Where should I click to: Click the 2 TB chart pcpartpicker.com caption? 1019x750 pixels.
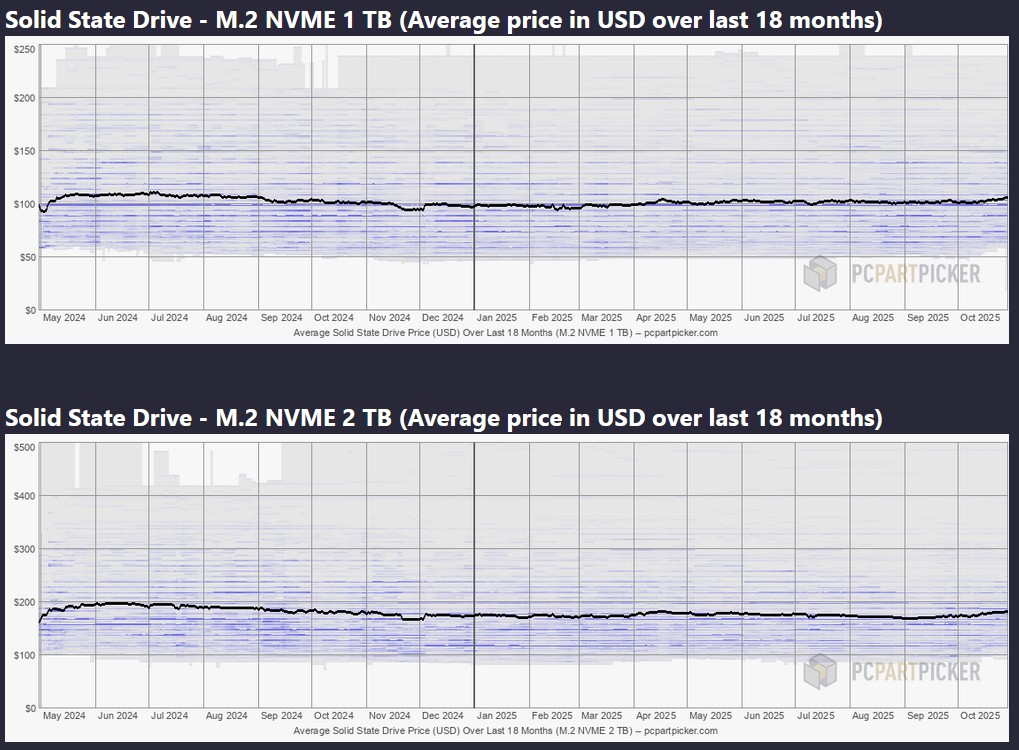pyautogui.click(x=506, y=731)
